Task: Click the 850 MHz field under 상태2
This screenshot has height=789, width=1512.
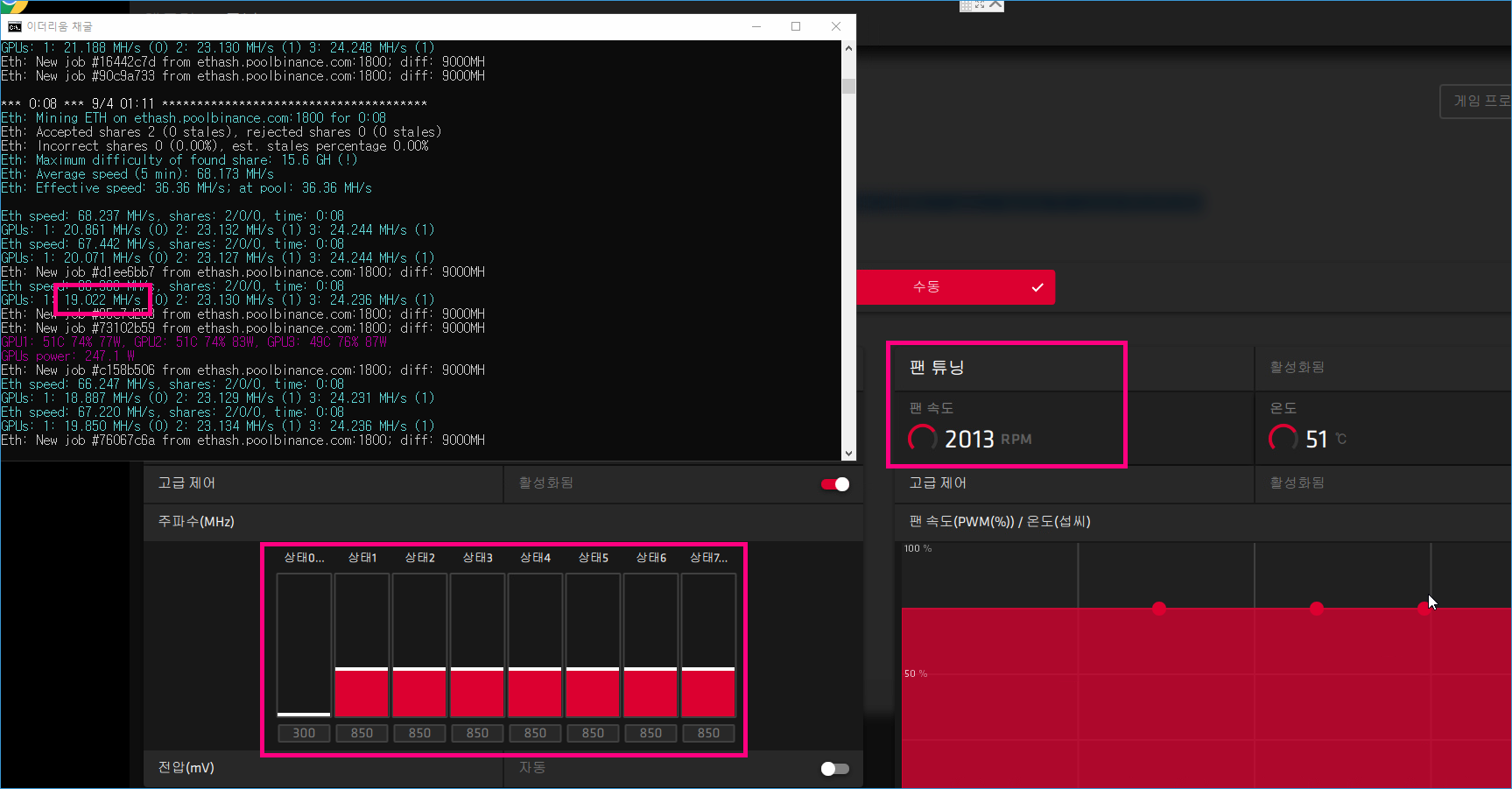Action: pos(419,733)
